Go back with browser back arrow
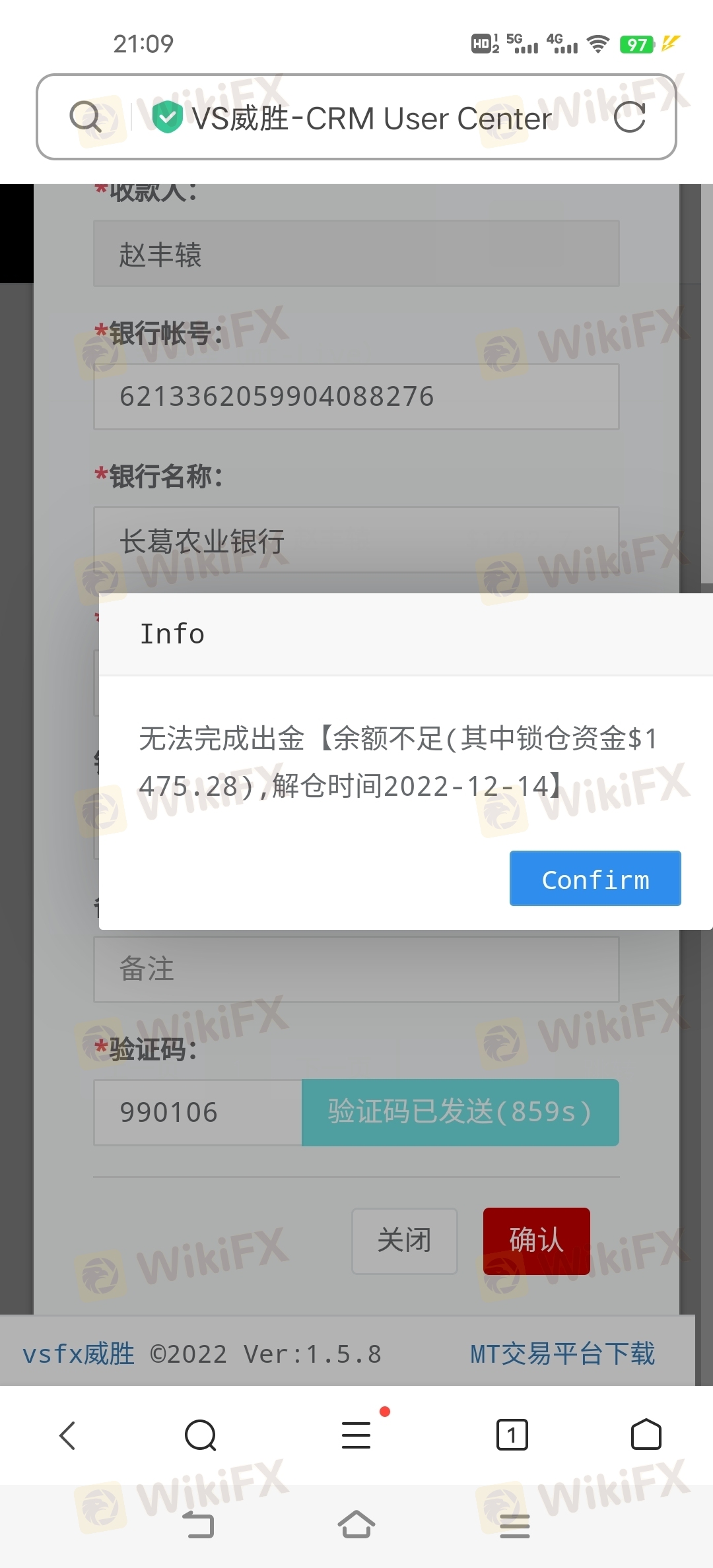713x1568 pixels. [x=67, y=1435]
